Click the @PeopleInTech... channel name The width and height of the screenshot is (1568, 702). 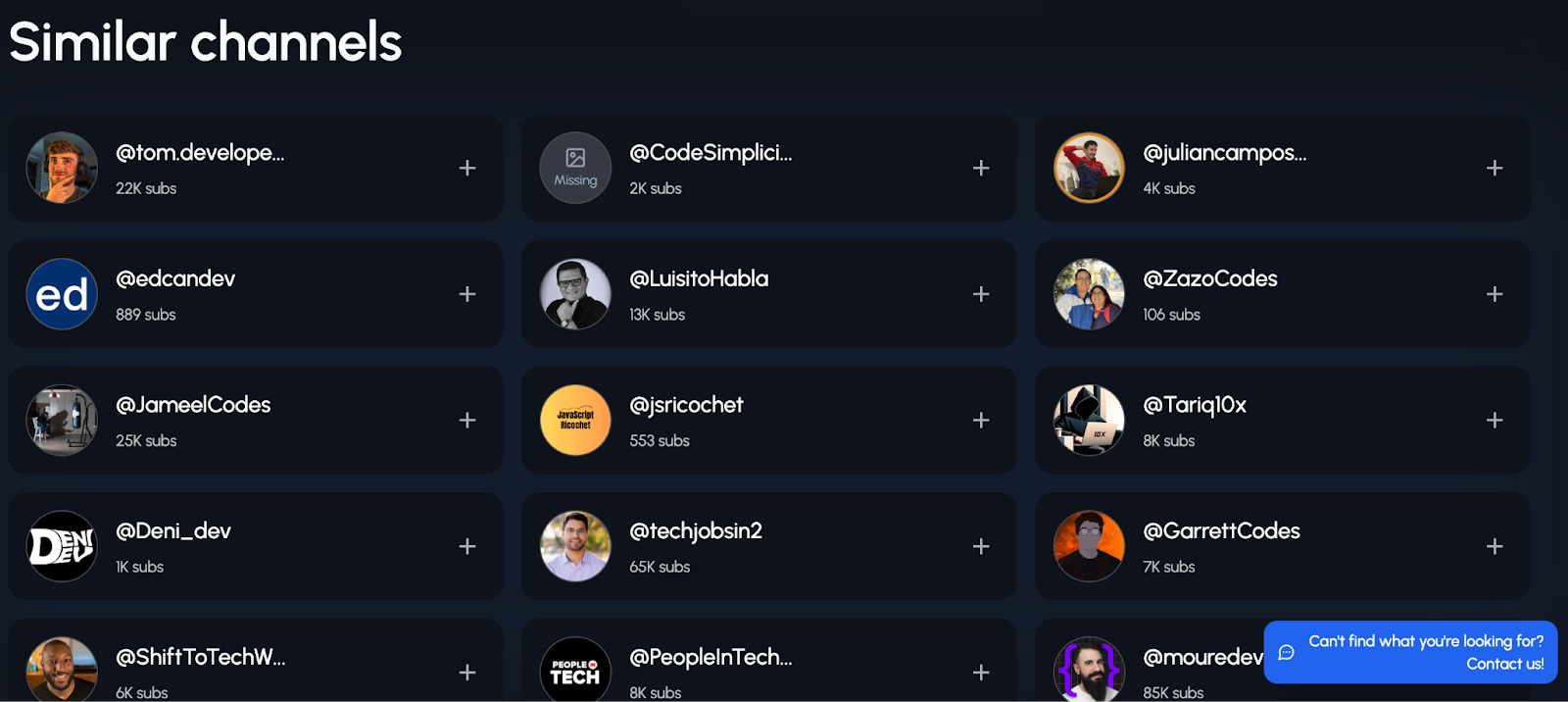click(x=710, y=657)
